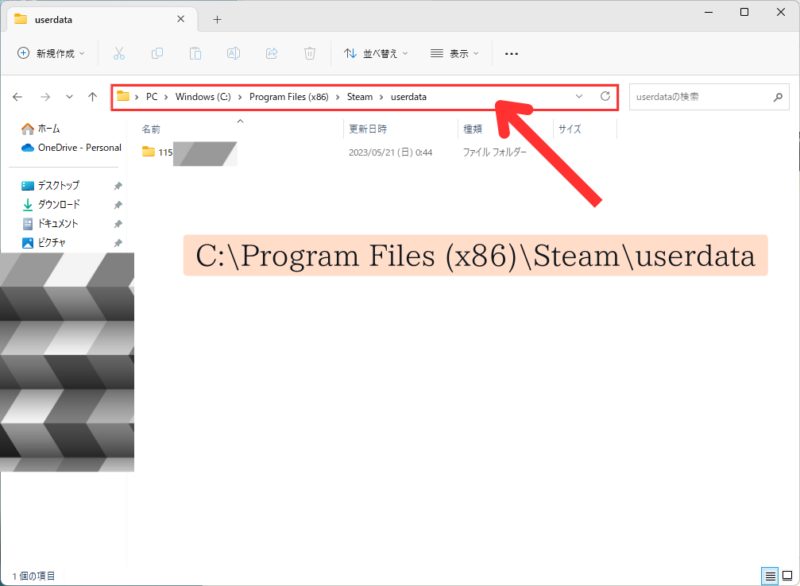The height and width of the screenshot is (586, 800).
Task: Click the 1 個の項目 status text
Action: [x=34, y=576]
